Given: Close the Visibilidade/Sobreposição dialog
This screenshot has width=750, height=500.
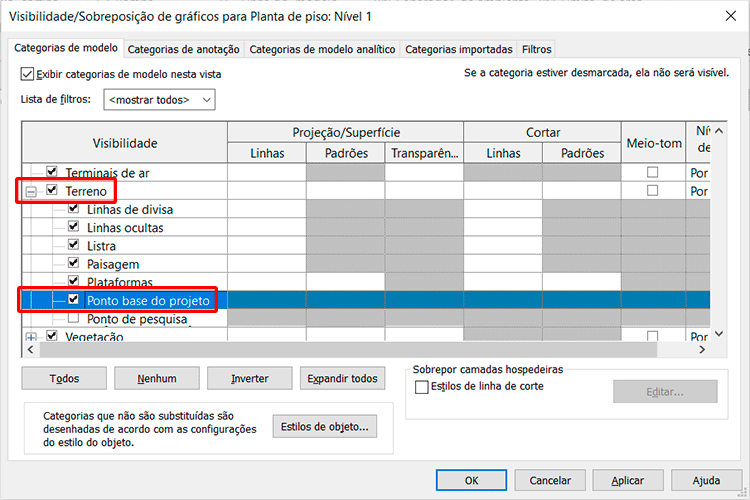Looking at the screenshot, I should click(730, 16).
